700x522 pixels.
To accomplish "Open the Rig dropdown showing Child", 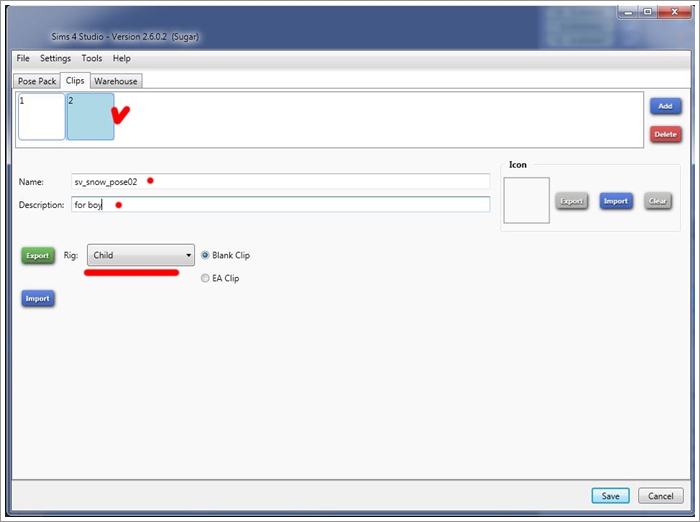I will pyautogui.click(x=140, y=255).
